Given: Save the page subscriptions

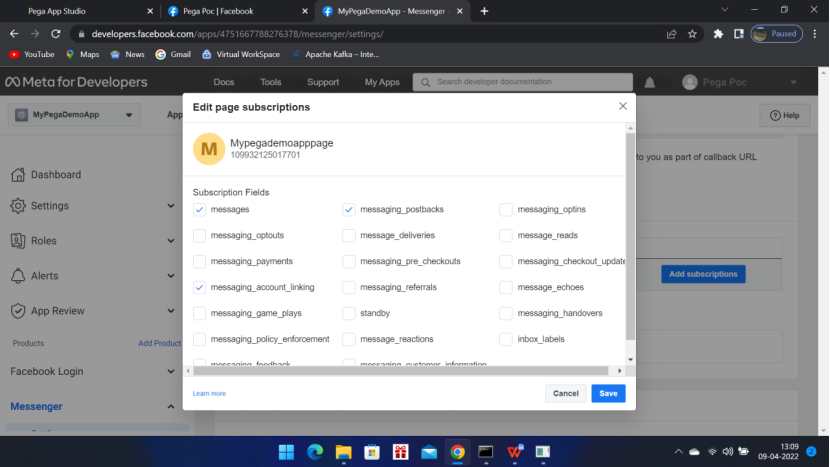Looking at the screenshot, I should 608,393.
